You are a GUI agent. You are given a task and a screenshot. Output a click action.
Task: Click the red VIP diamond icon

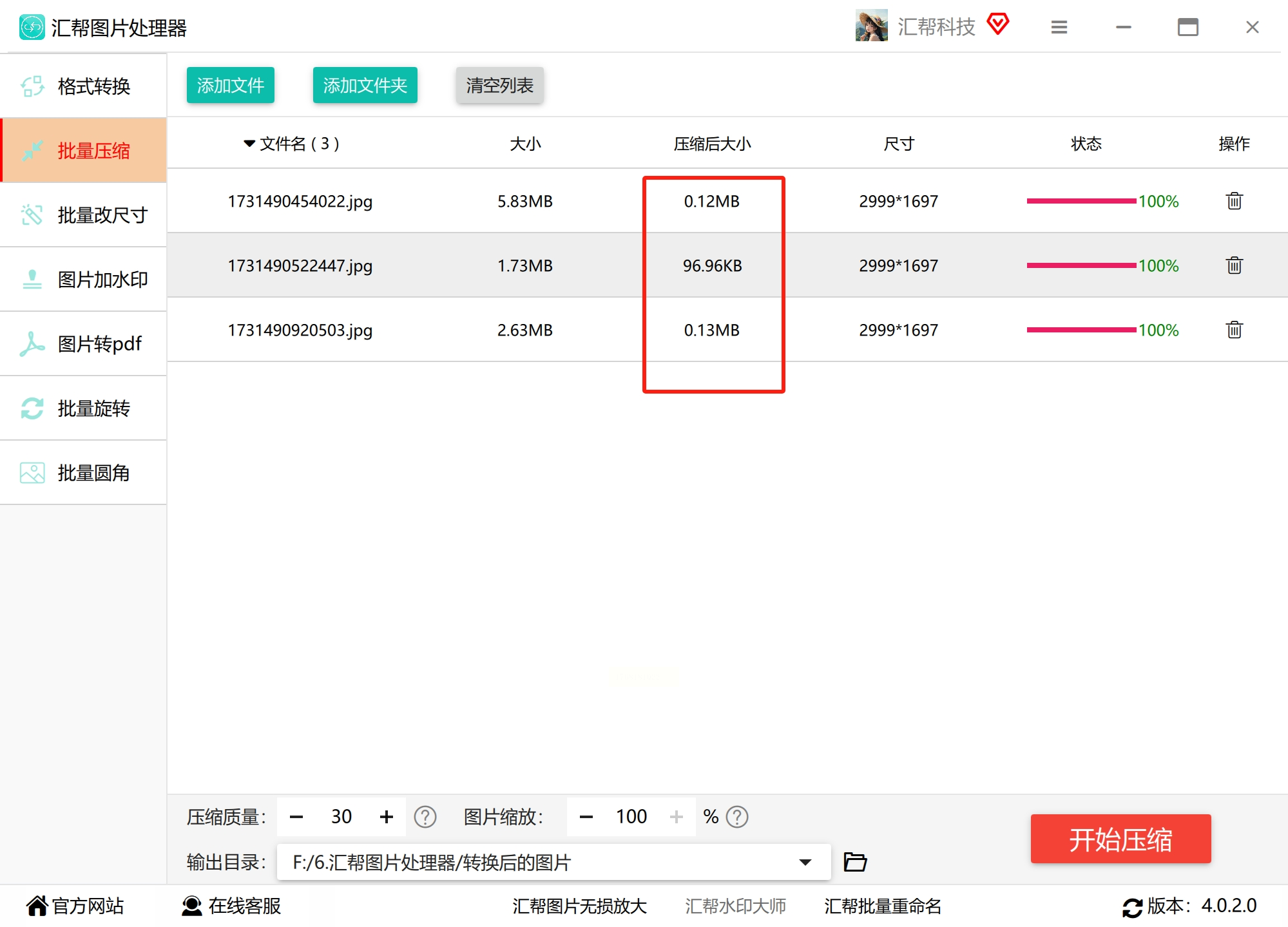coord(998,24)
